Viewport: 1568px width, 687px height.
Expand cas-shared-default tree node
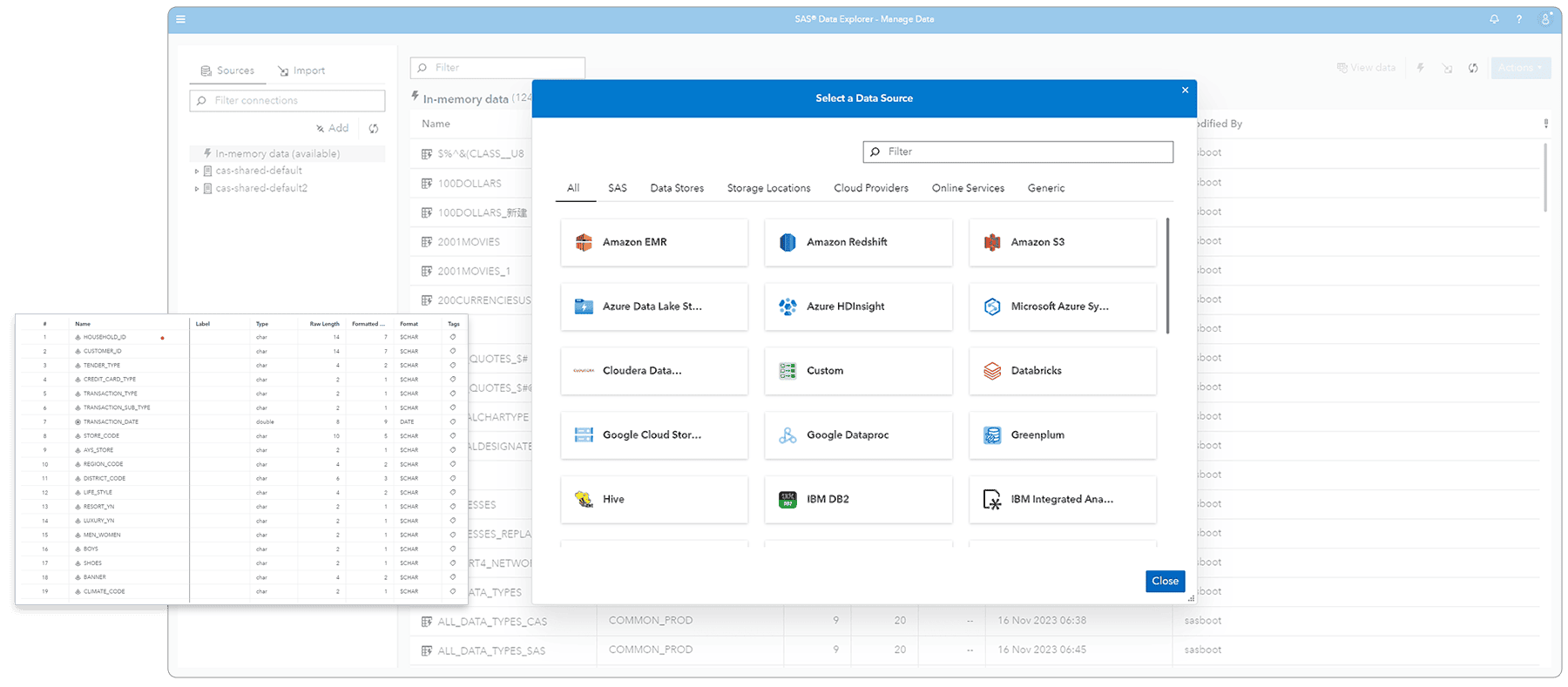[197, 172]
